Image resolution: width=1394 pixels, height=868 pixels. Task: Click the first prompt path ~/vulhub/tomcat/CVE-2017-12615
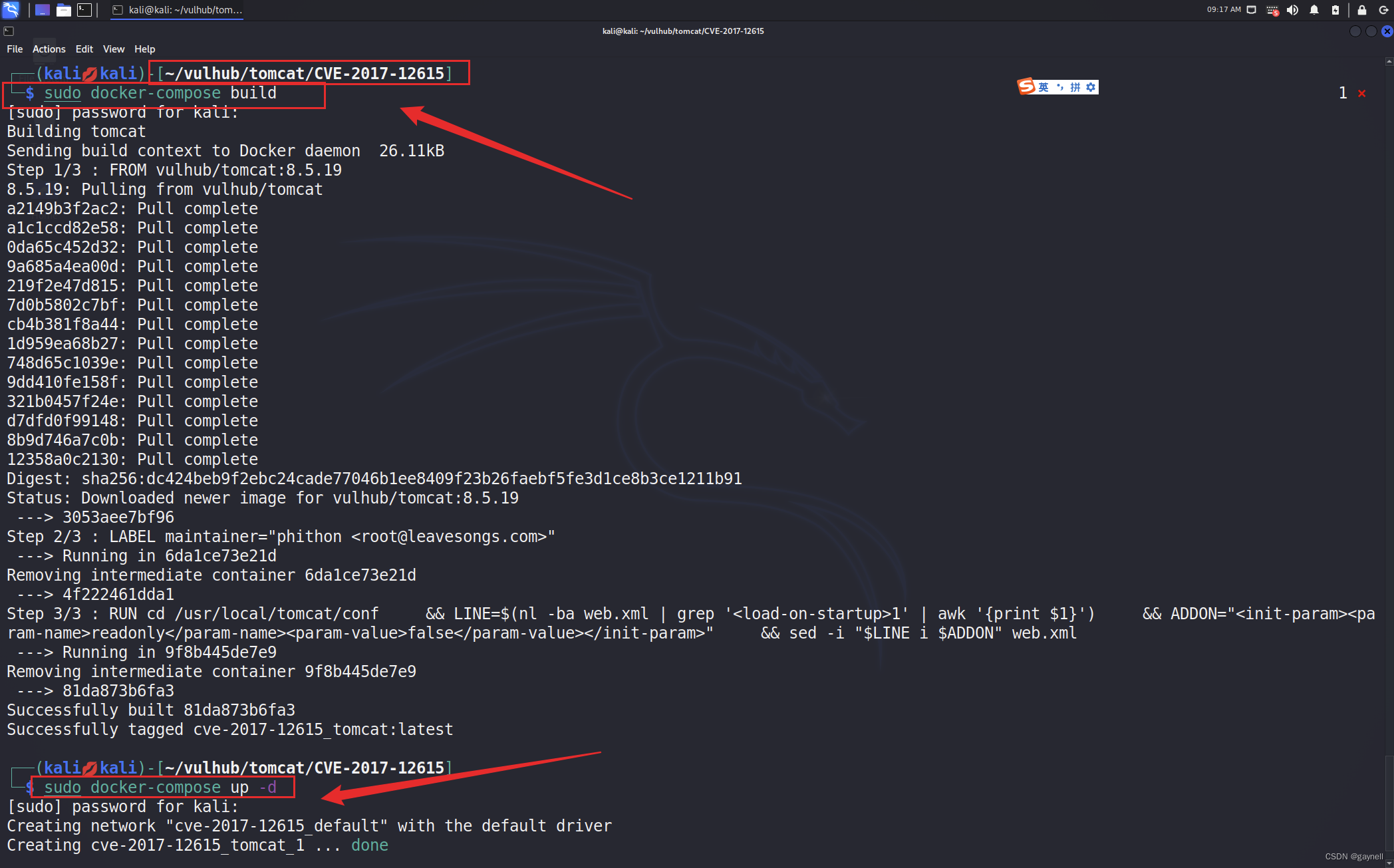[305, 73]
